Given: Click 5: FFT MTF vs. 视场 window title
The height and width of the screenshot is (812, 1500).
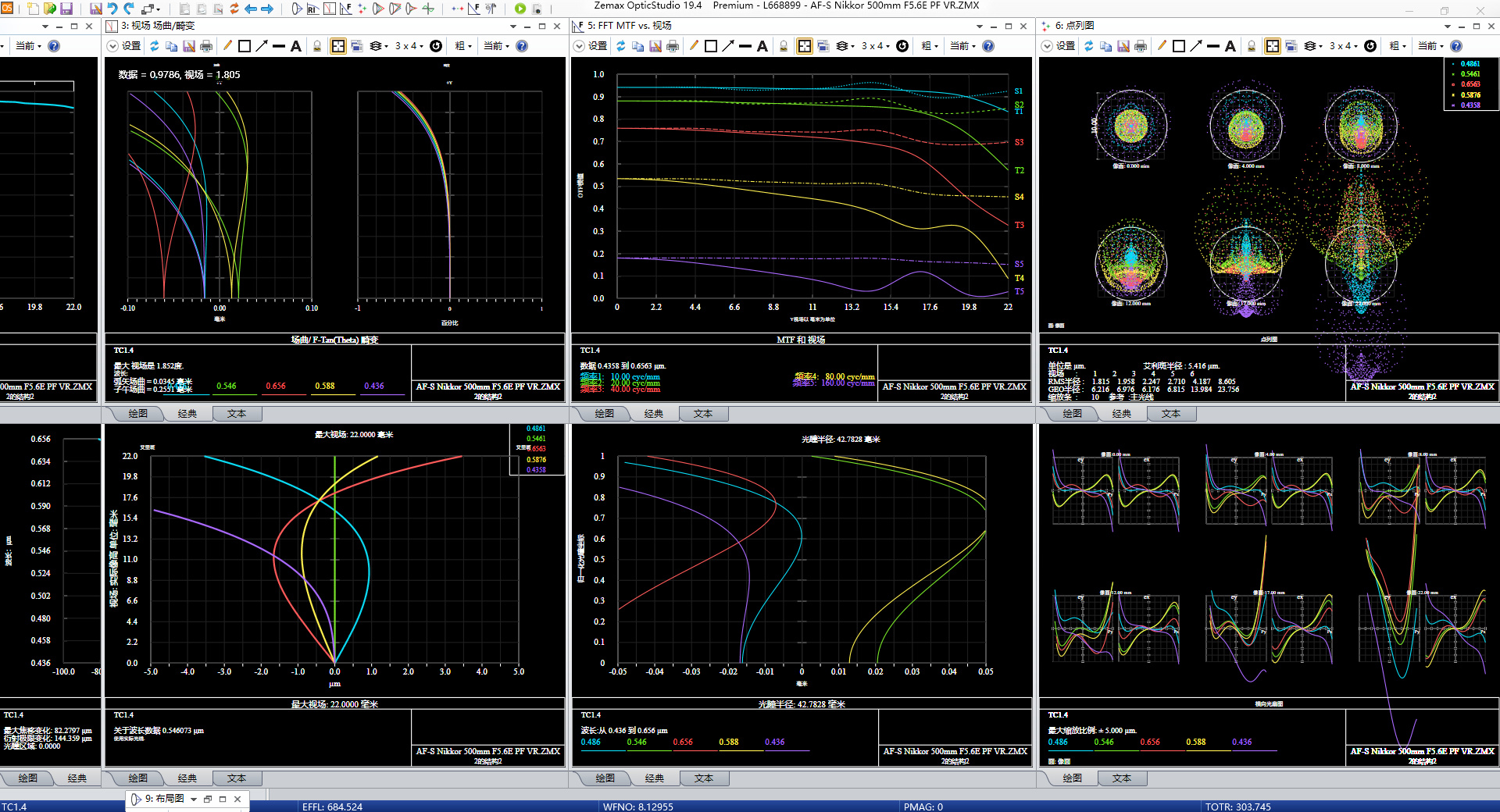Looking at the screenshot, I should pos(630,26).
